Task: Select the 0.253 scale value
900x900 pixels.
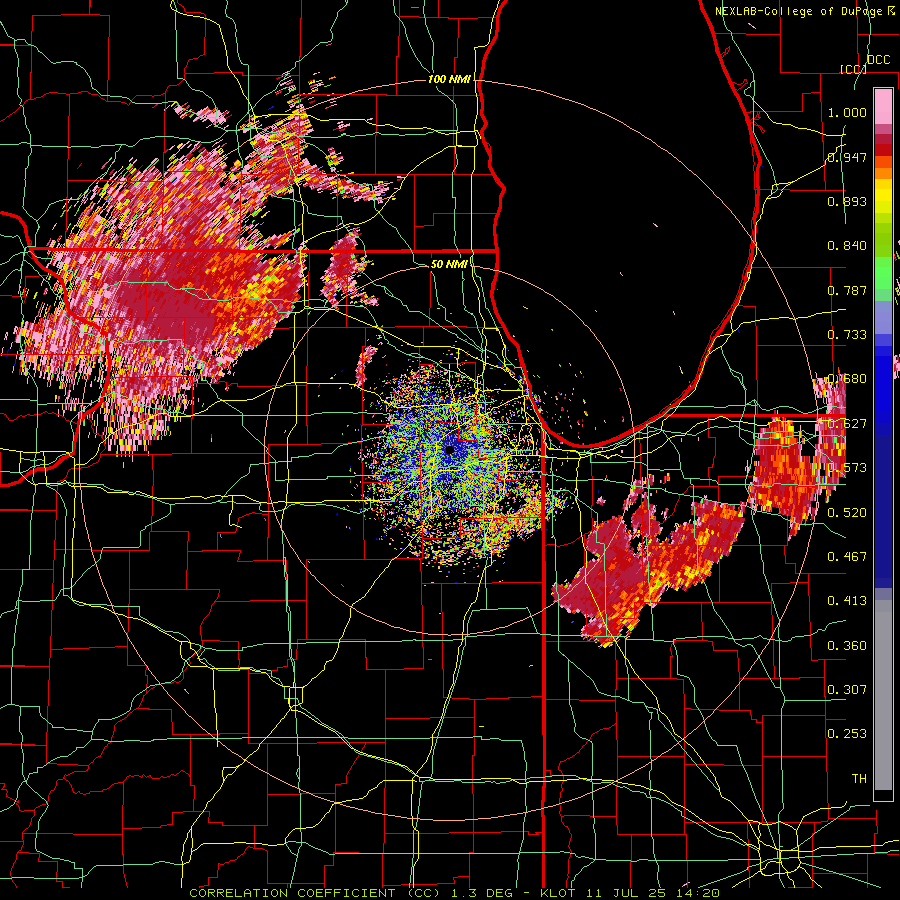Action: (x=847, y=734)
